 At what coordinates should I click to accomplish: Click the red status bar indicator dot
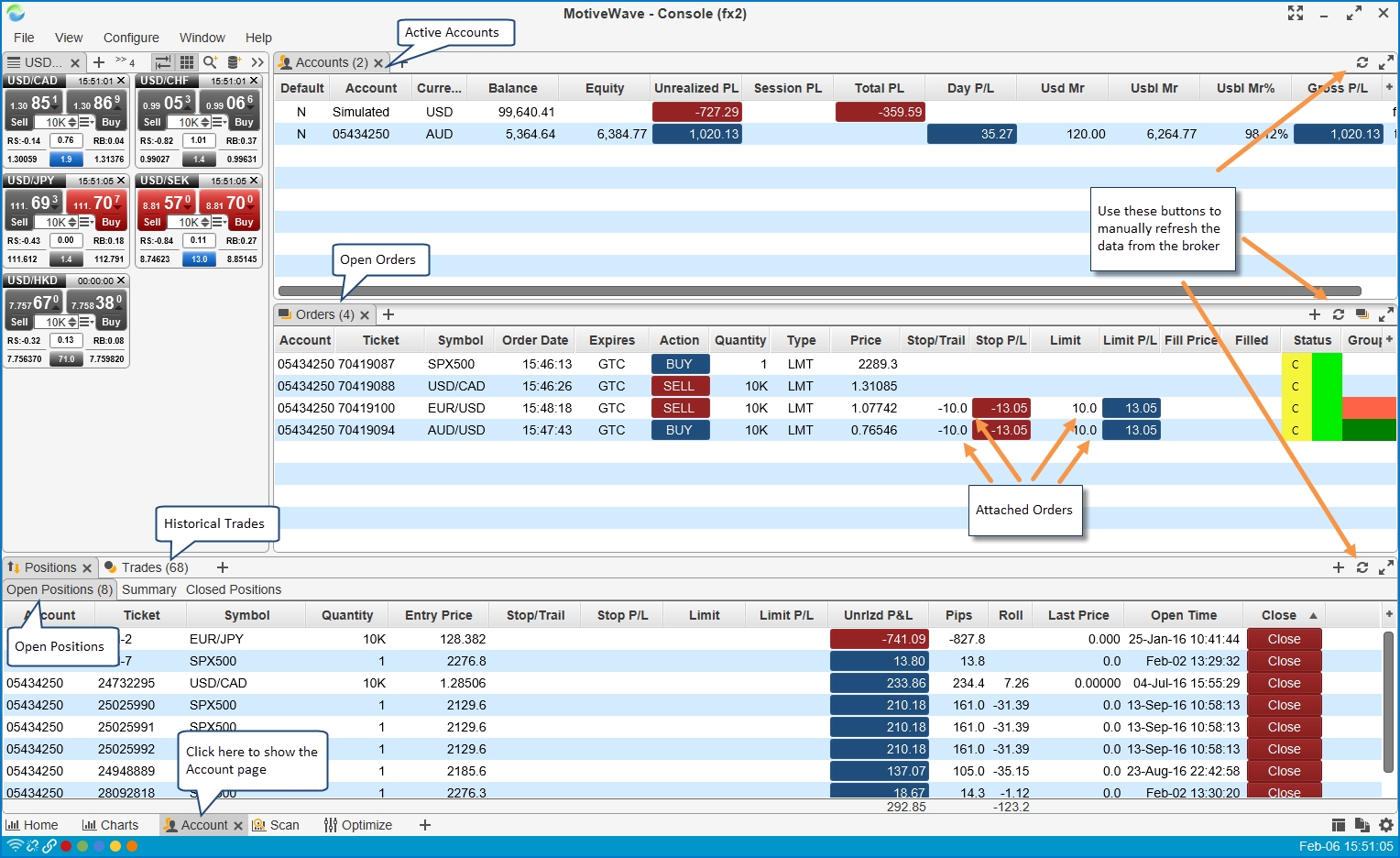point(66,846)
